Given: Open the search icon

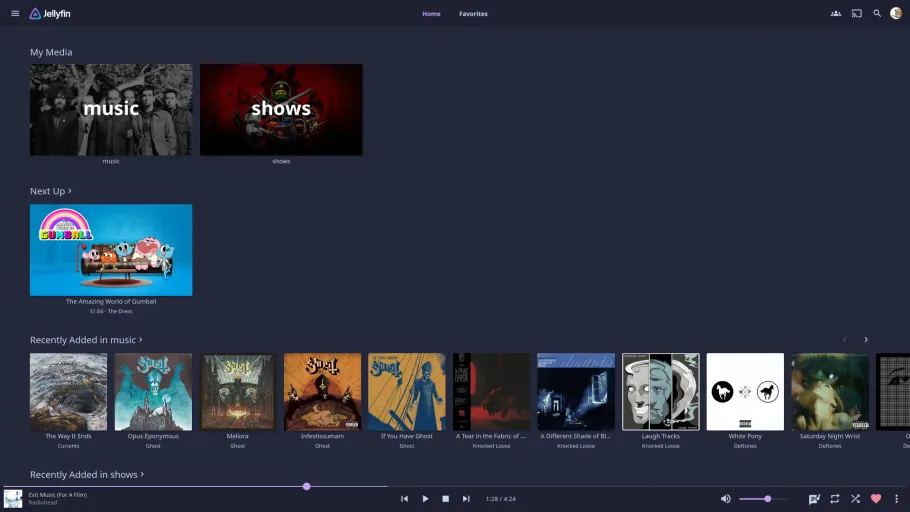Looking at the screenshot, I should (877, 13).
